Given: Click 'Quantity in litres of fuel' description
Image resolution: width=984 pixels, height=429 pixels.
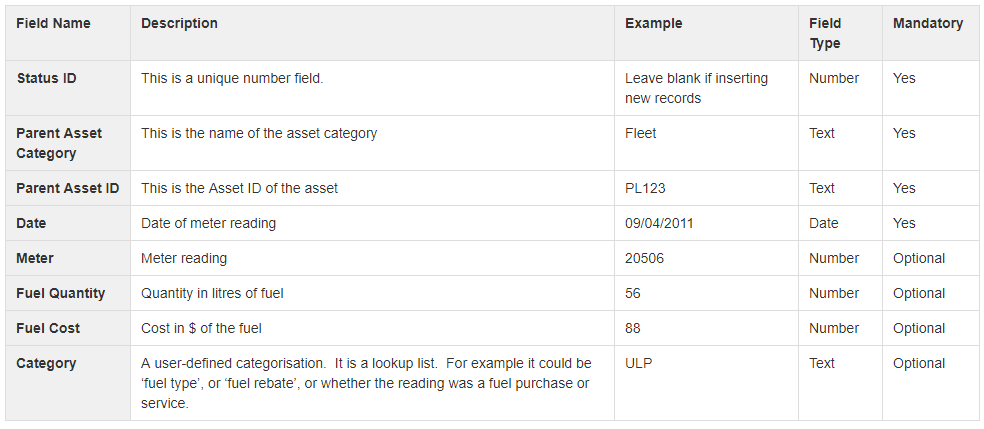Looking at the screenshot, I should [x=212, y=294].
